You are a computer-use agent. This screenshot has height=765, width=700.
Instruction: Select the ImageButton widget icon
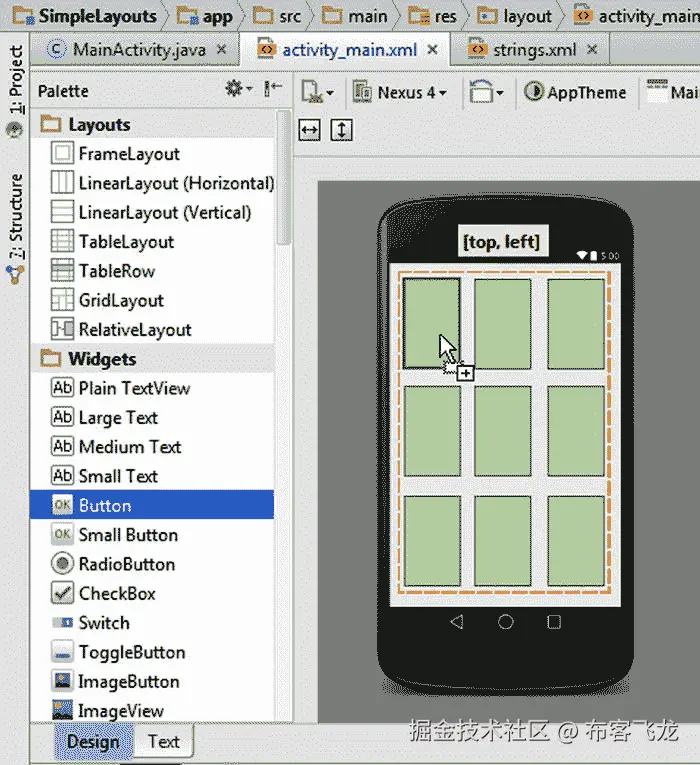click(x=62, y=681)
